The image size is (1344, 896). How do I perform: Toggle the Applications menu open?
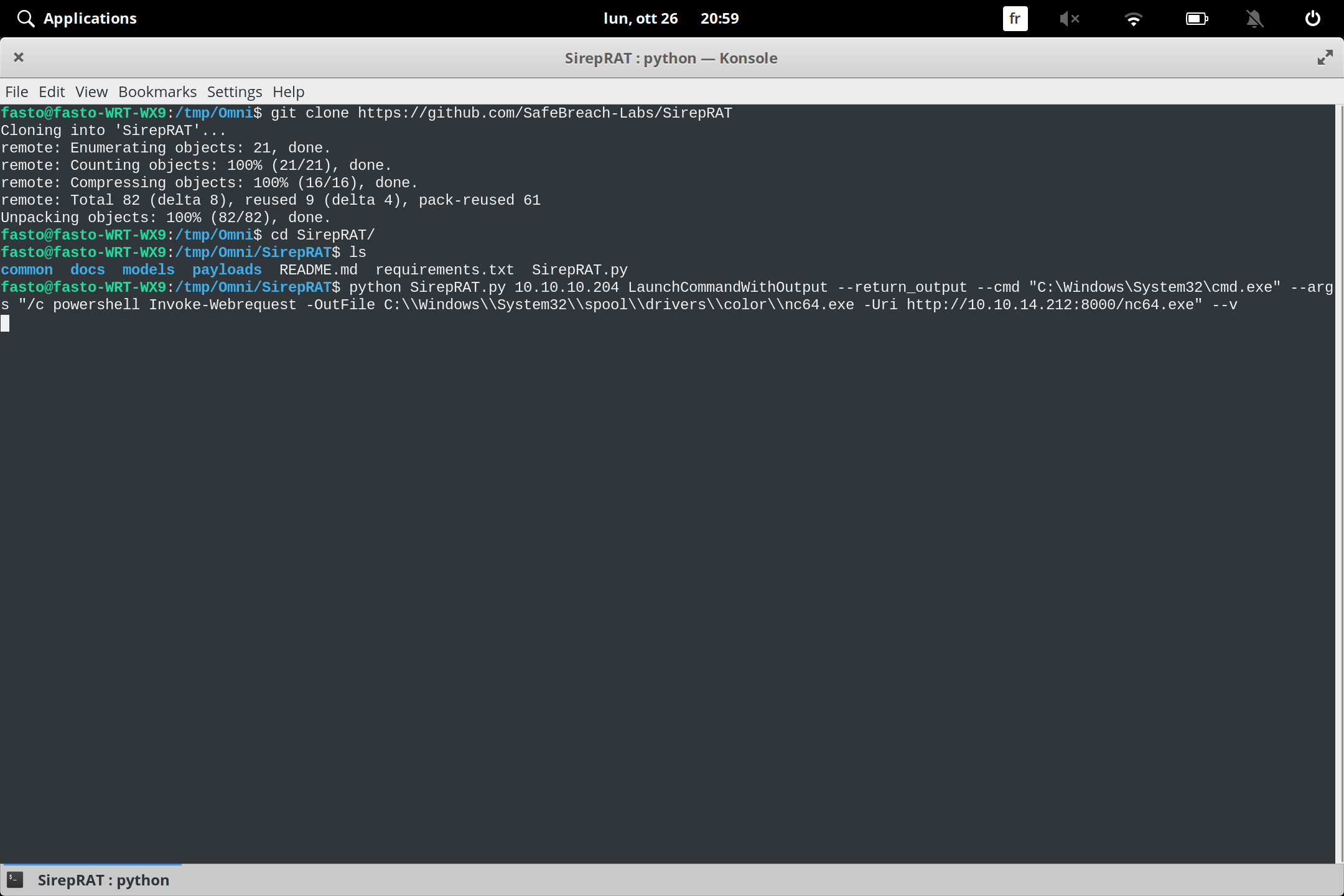coord(90,18)
